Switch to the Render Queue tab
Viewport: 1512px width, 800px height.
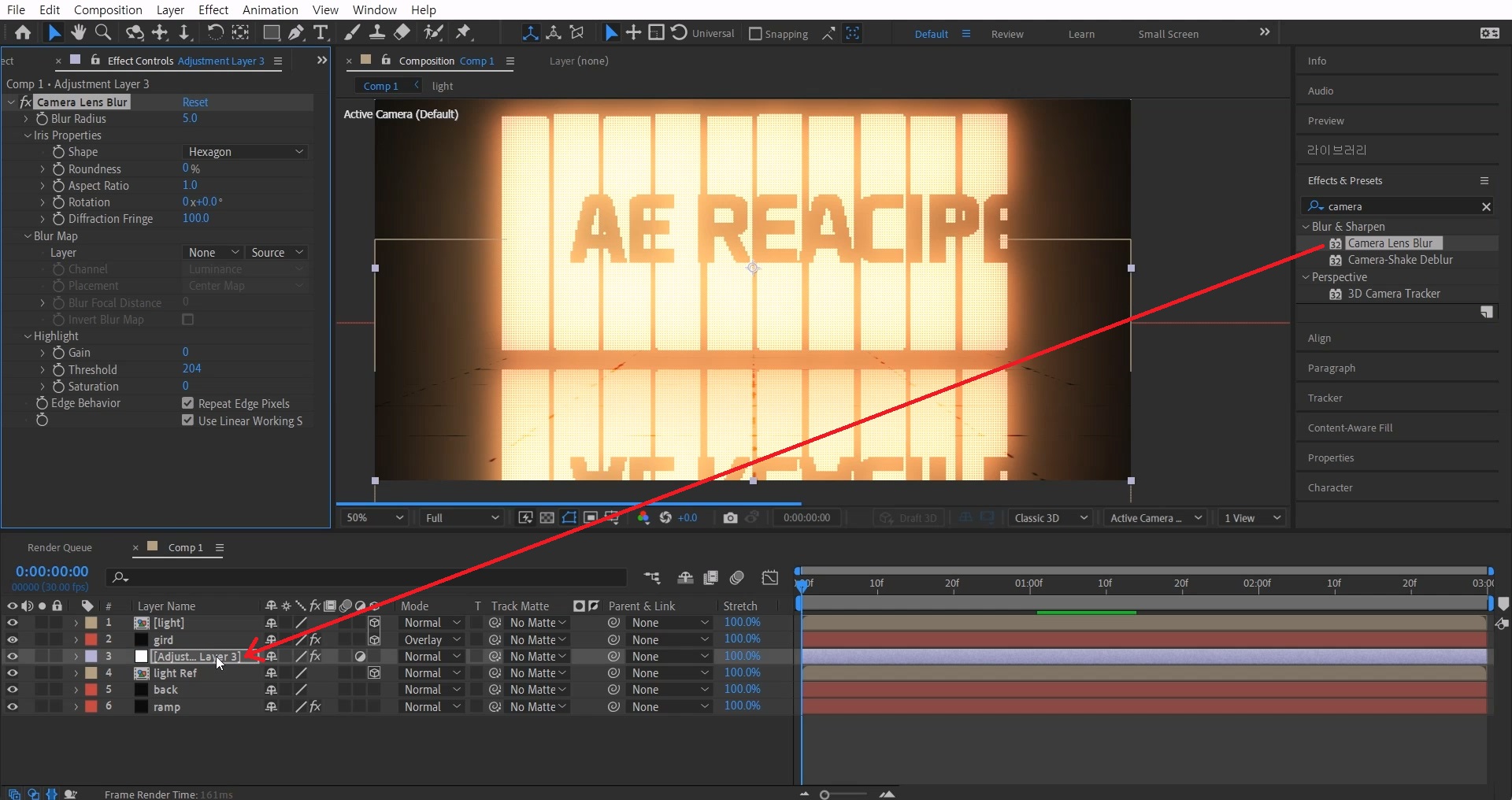[60, 547]
